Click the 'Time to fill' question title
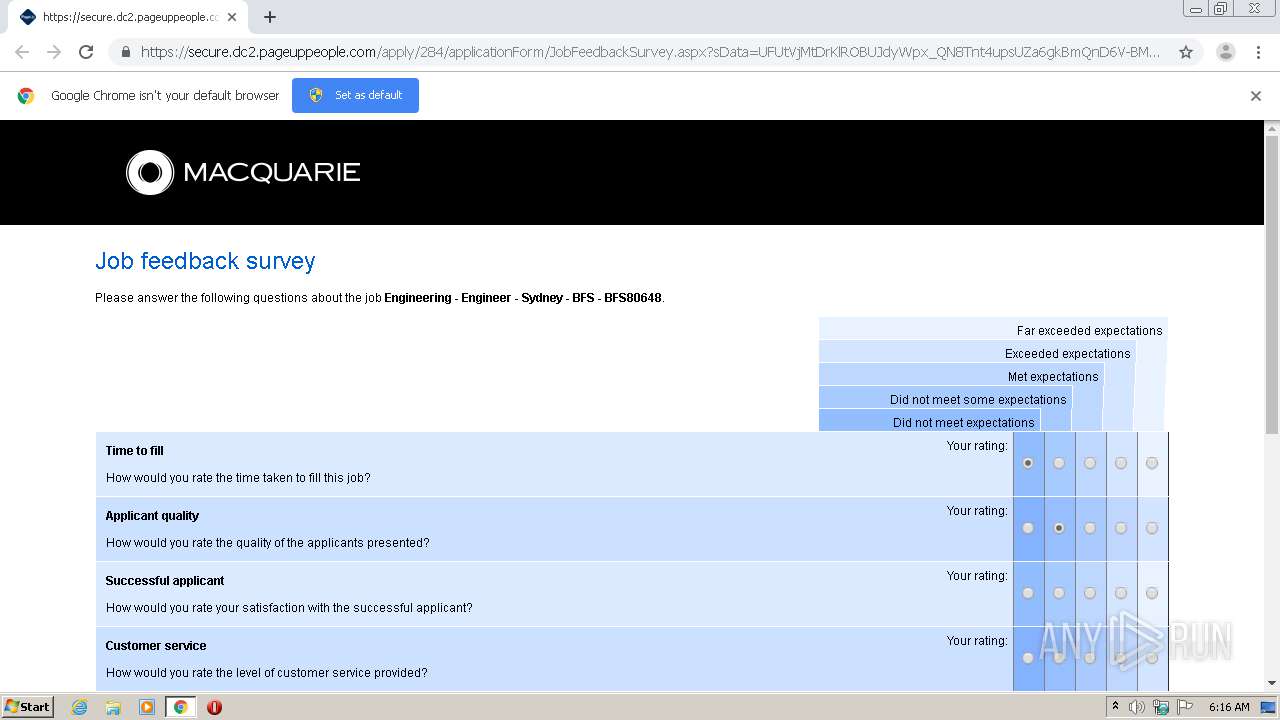 (x=134, y=451)
